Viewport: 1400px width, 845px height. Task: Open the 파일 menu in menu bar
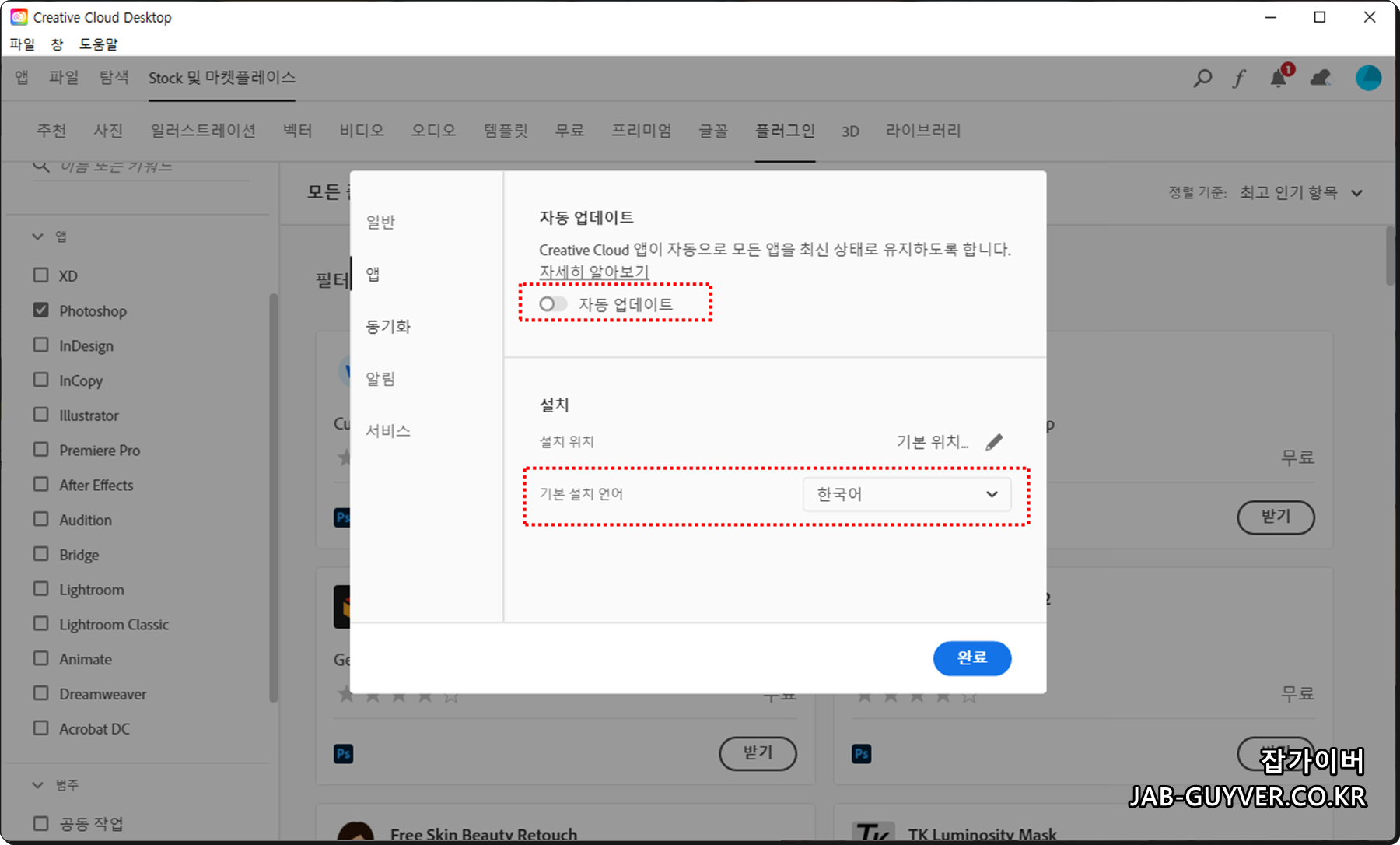(x=23, y=44)
